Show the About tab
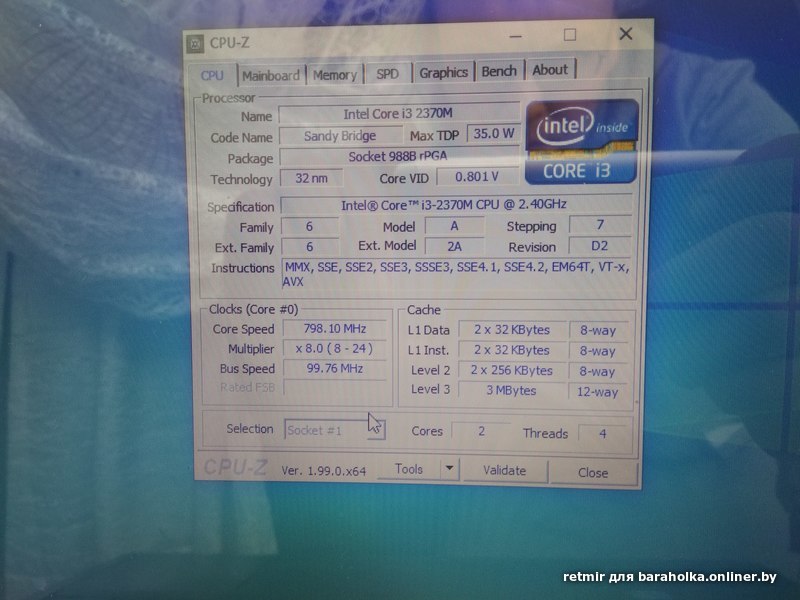800x600 pixels. tap(550, 70)
